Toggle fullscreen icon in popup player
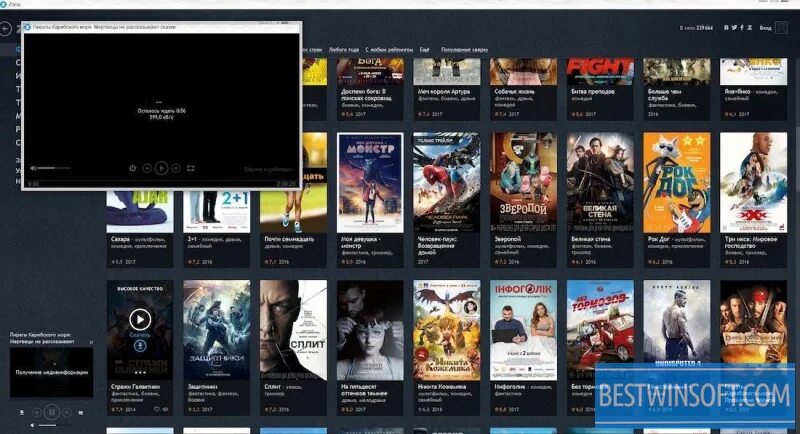The image size is (800, 434). (x=190, y=168)
